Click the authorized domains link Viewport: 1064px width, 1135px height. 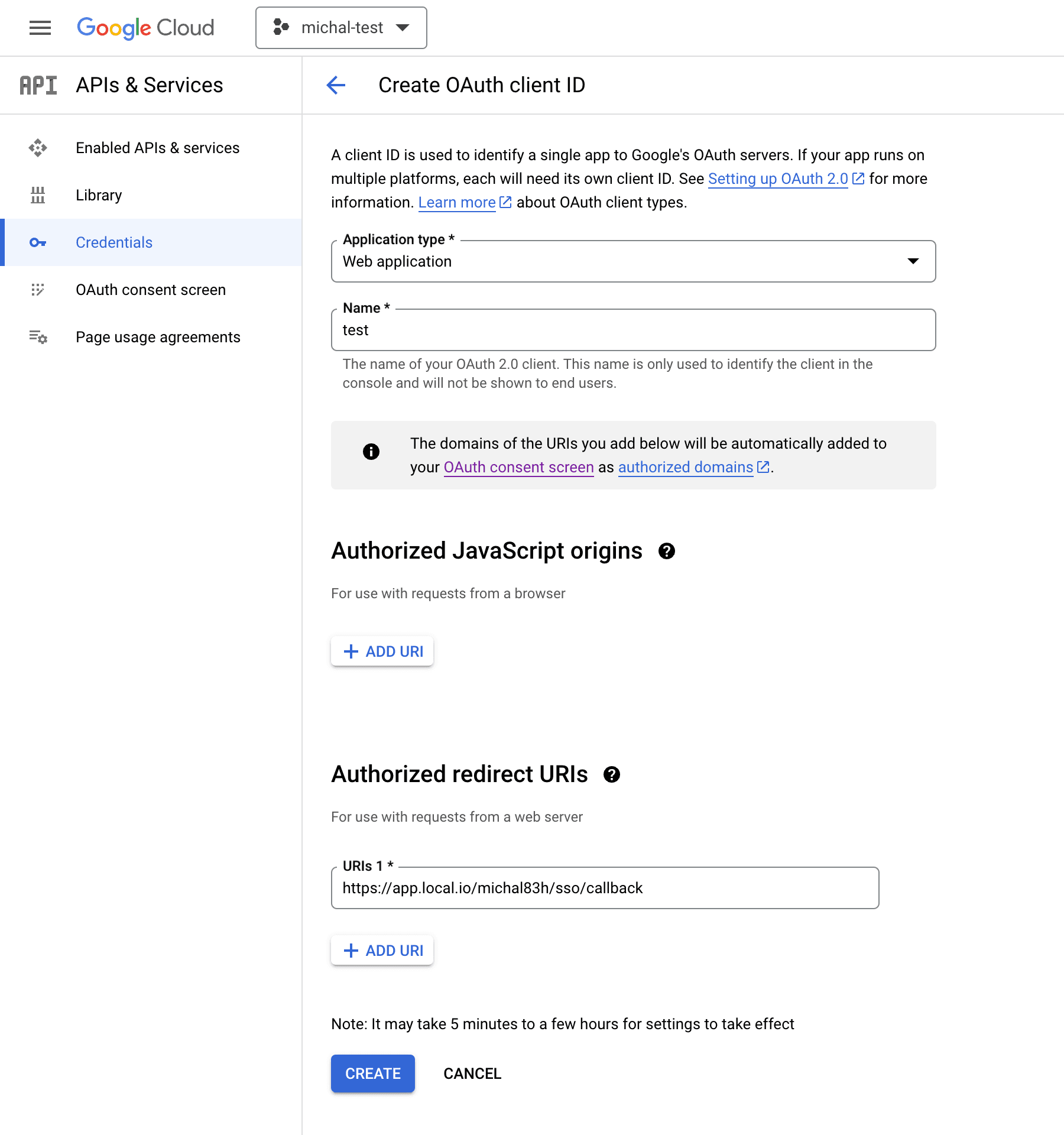tap(686, 467)
